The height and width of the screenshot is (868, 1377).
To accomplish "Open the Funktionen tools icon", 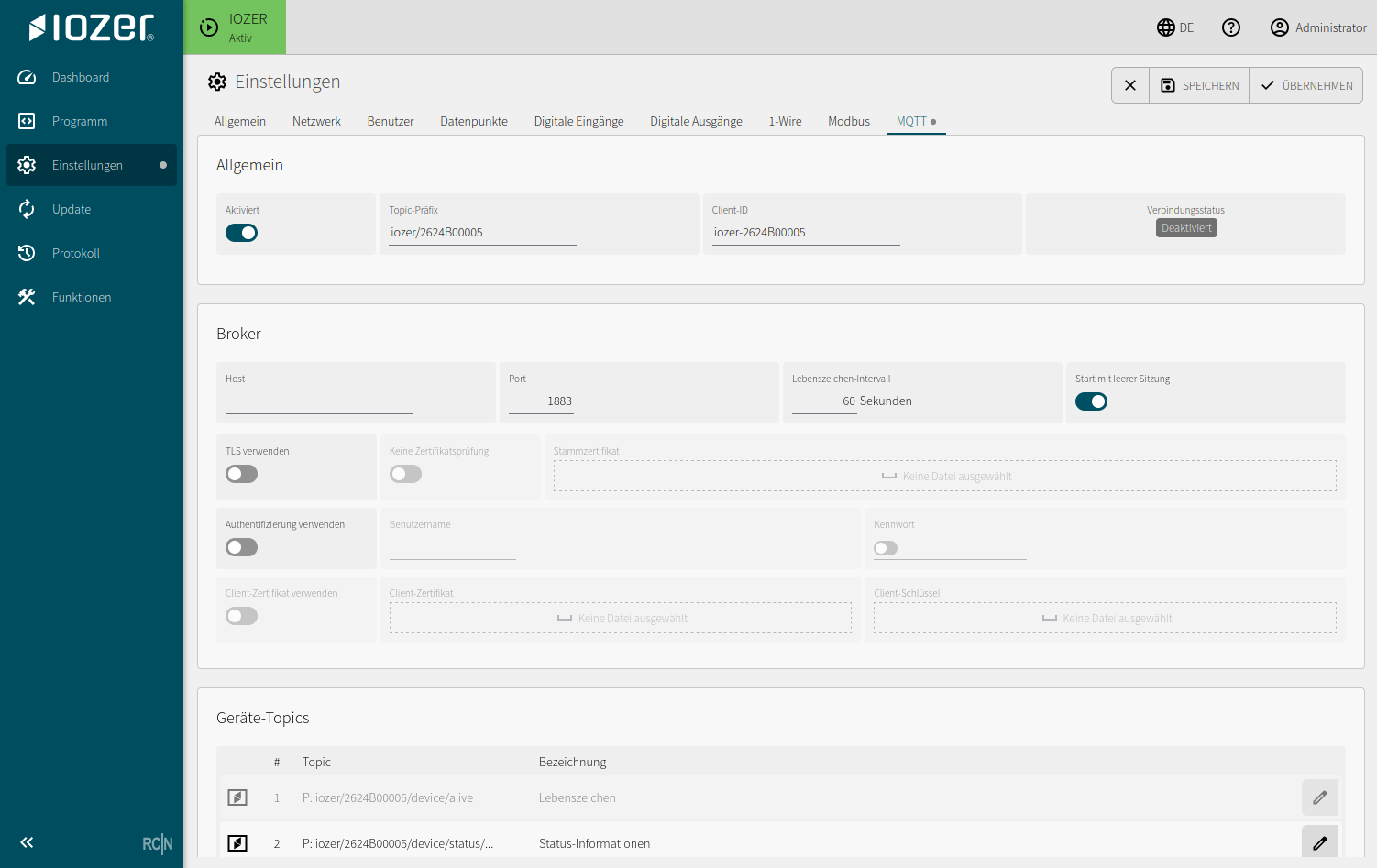I will coord(27,297).
